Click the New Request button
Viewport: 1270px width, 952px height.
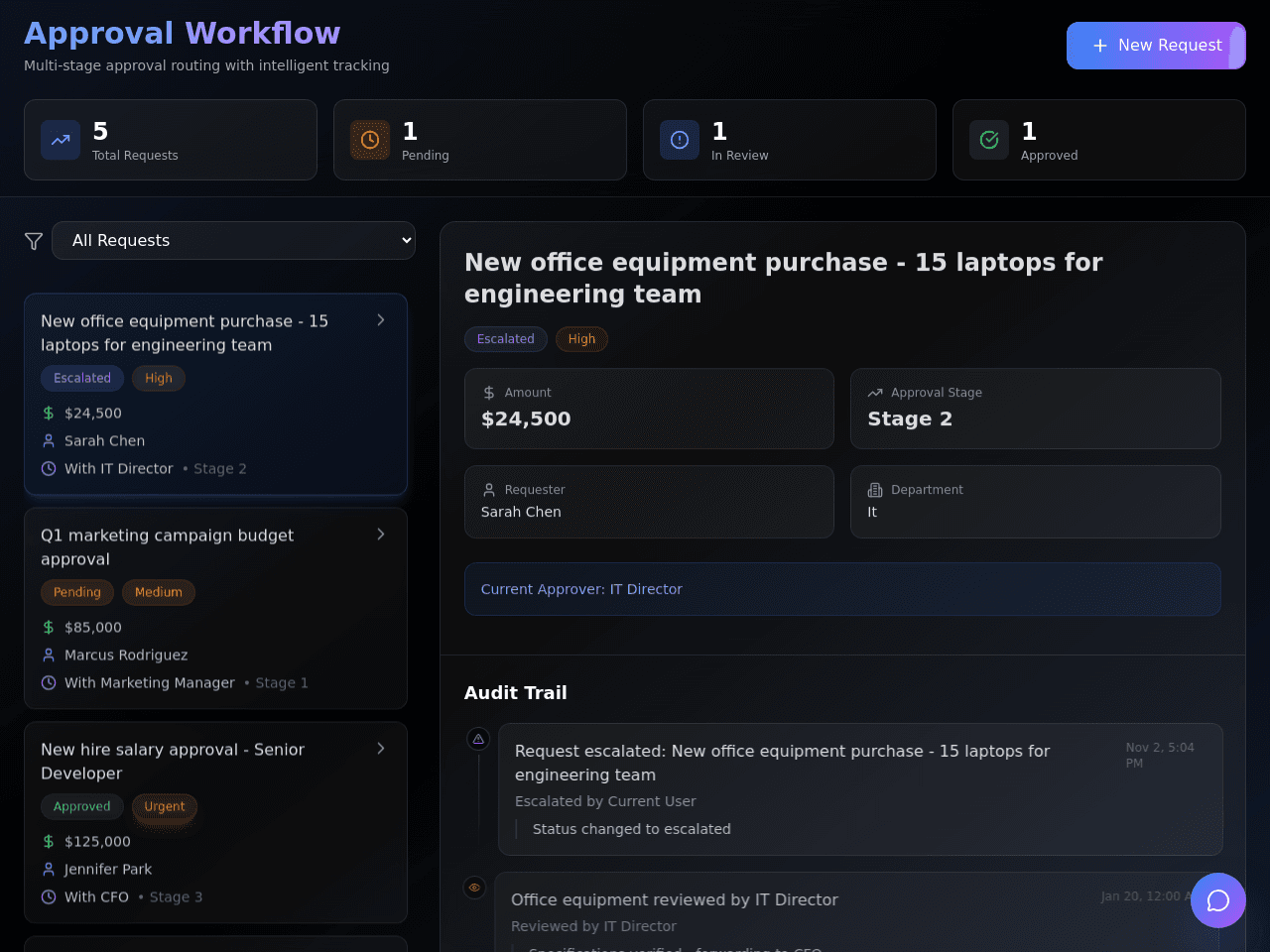(1156, 46)
